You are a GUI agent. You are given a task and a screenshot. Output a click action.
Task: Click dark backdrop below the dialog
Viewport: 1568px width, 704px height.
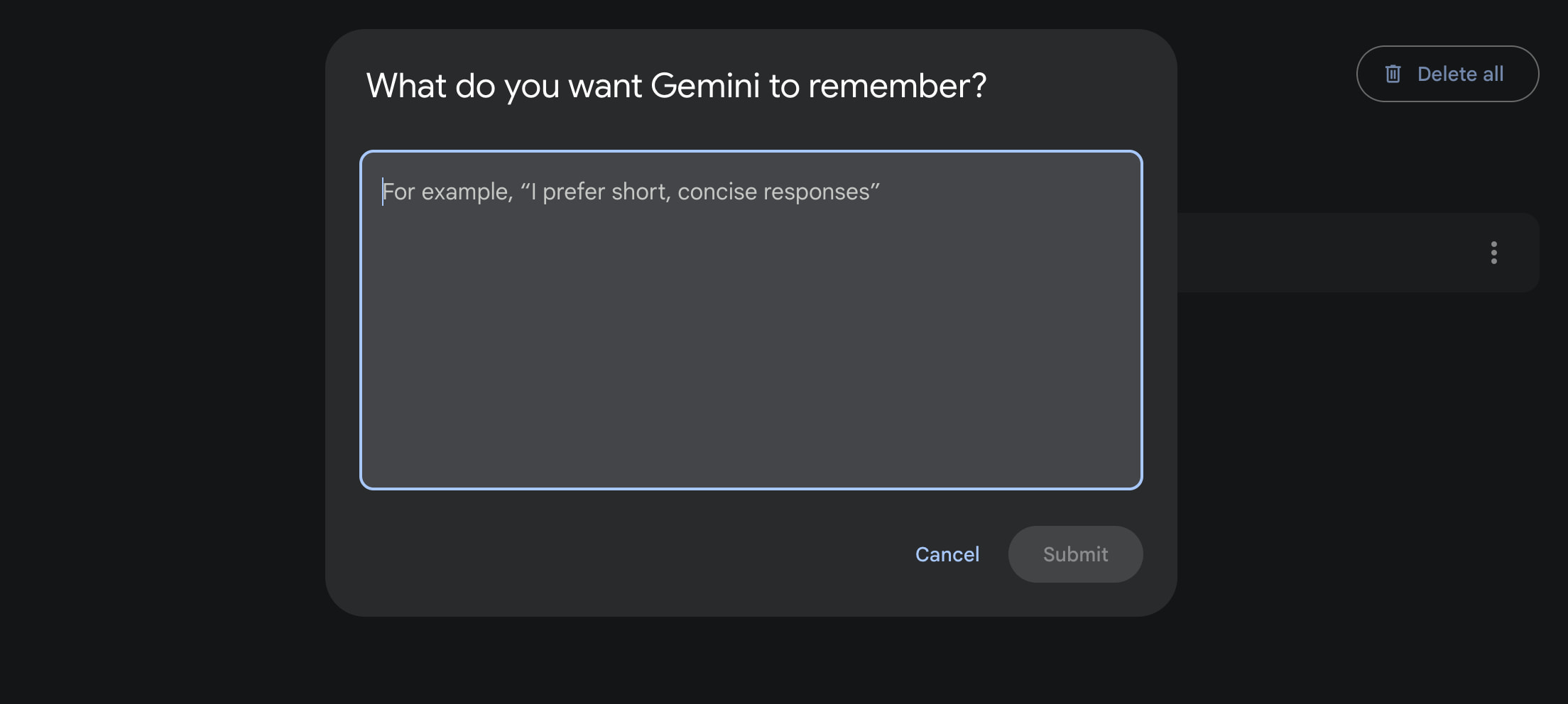click(751, 664)
